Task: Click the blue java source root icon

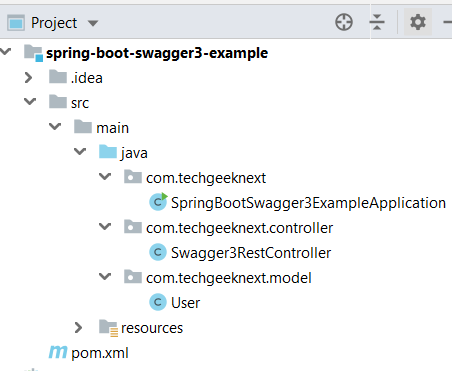Action: (x=108, y=152)
